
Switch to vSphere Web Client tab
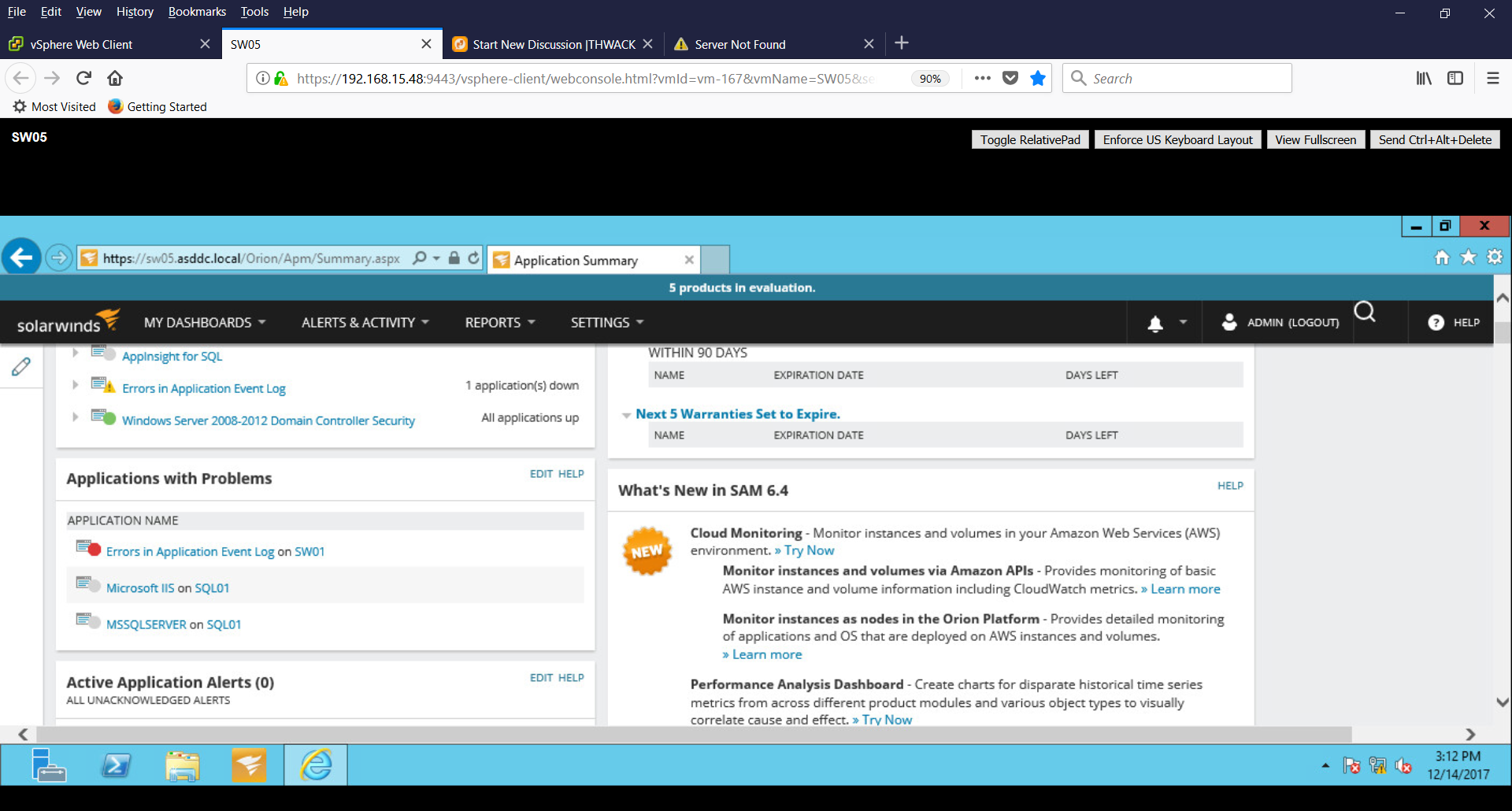click(110, 44)
